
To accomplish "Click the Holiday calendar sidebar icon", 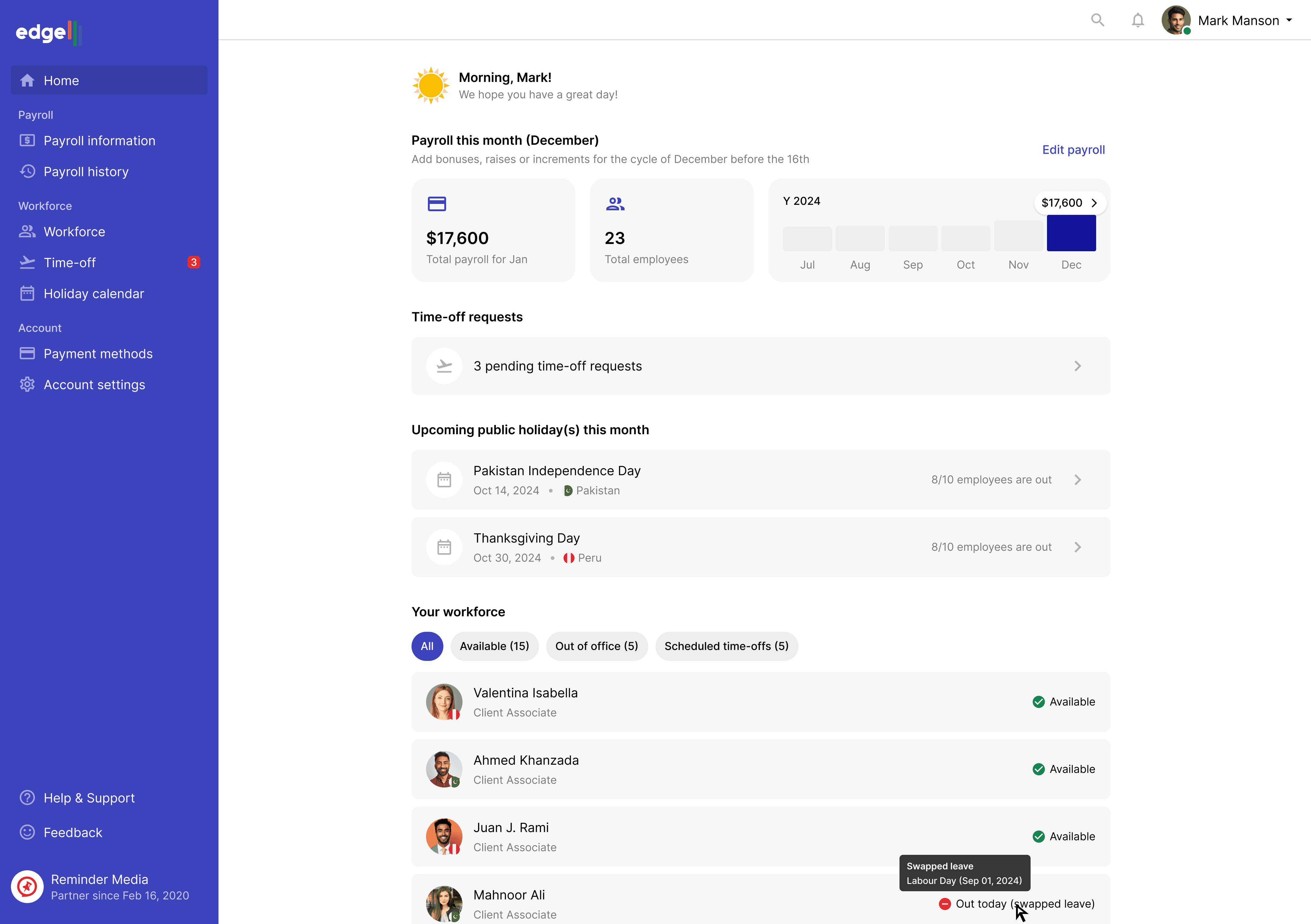I will (27, 293).
